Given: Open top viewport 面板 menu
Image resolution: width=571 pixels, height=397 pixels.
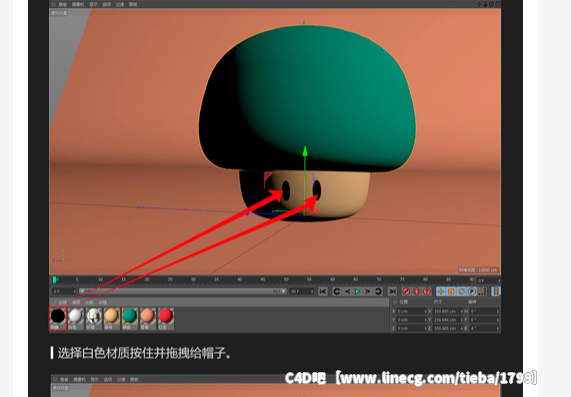Looking at the screenshot, I should (133, 4).
